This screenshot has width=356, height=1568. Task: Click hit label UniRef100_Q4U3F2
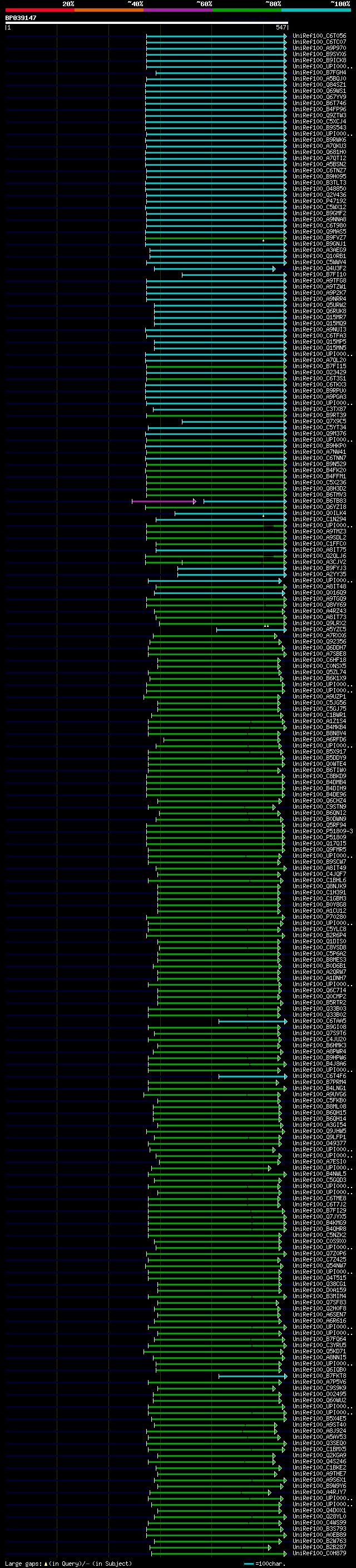point(319,269)
